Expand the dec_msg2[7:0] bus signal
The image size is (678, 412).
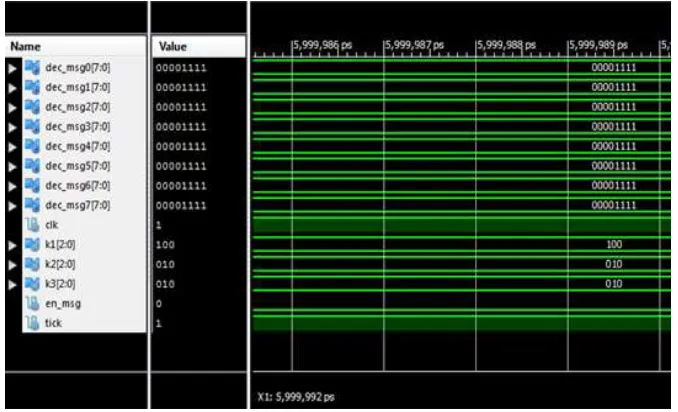[x=12, y=108]
